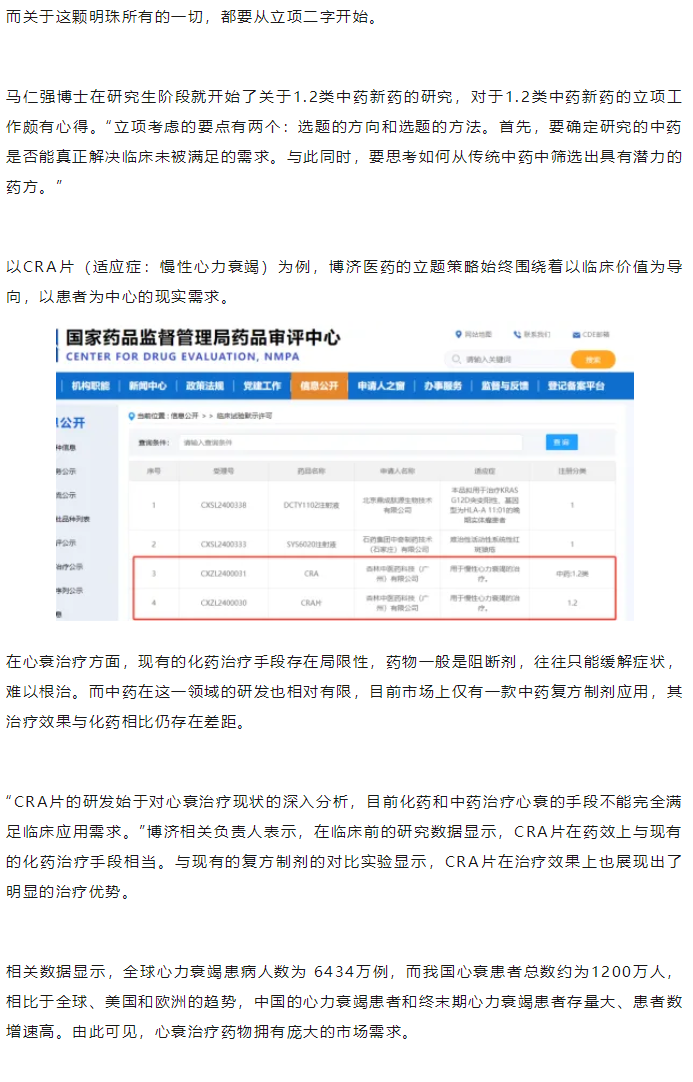Select 办事服务 in the navigation bar
The image size is (693, 1082).
442,386
